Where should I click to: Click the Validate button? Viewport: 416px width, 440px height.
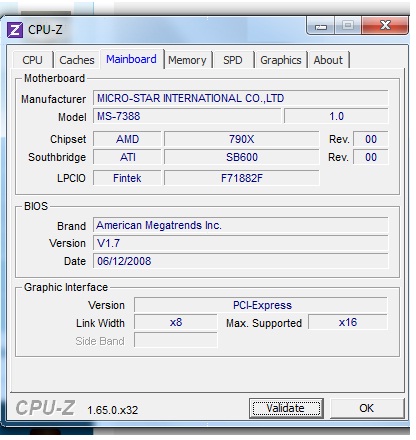pos(286,408)
